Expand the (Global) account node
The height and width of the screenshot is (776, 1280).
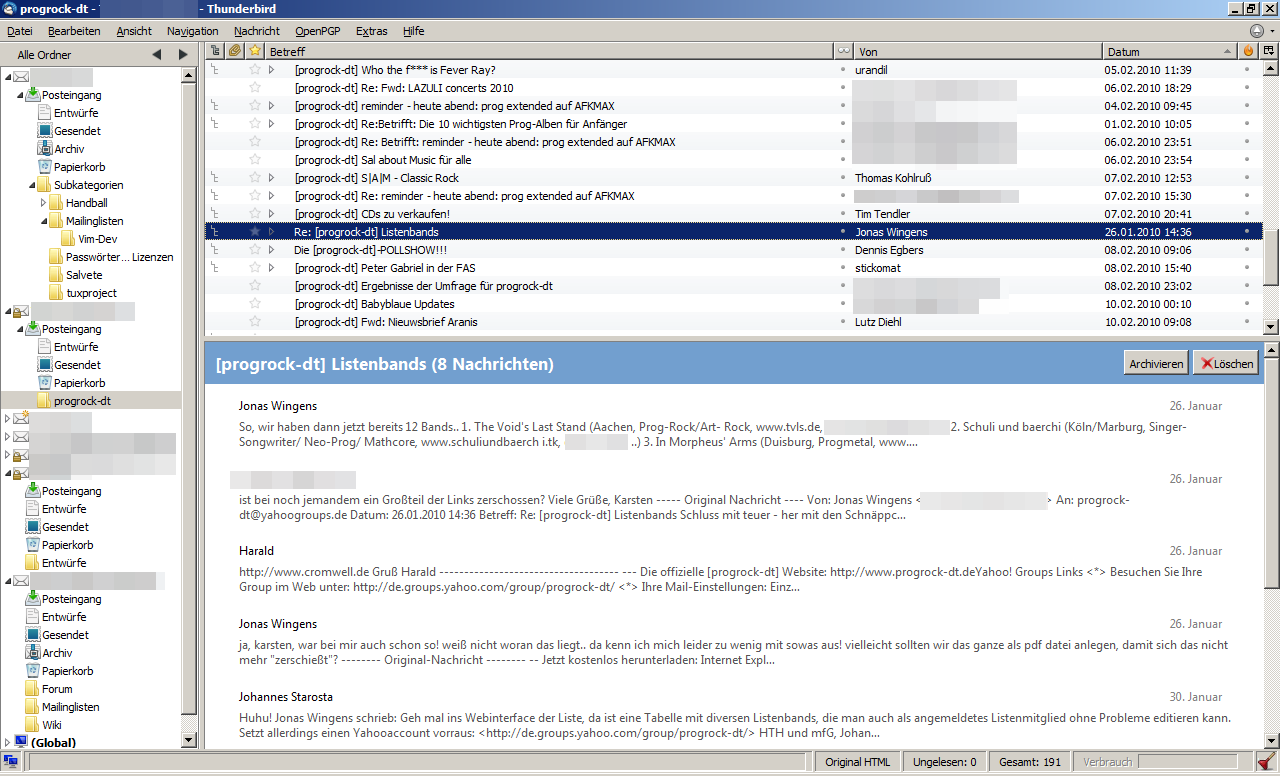pyautogui.click(x=8, y=742)
